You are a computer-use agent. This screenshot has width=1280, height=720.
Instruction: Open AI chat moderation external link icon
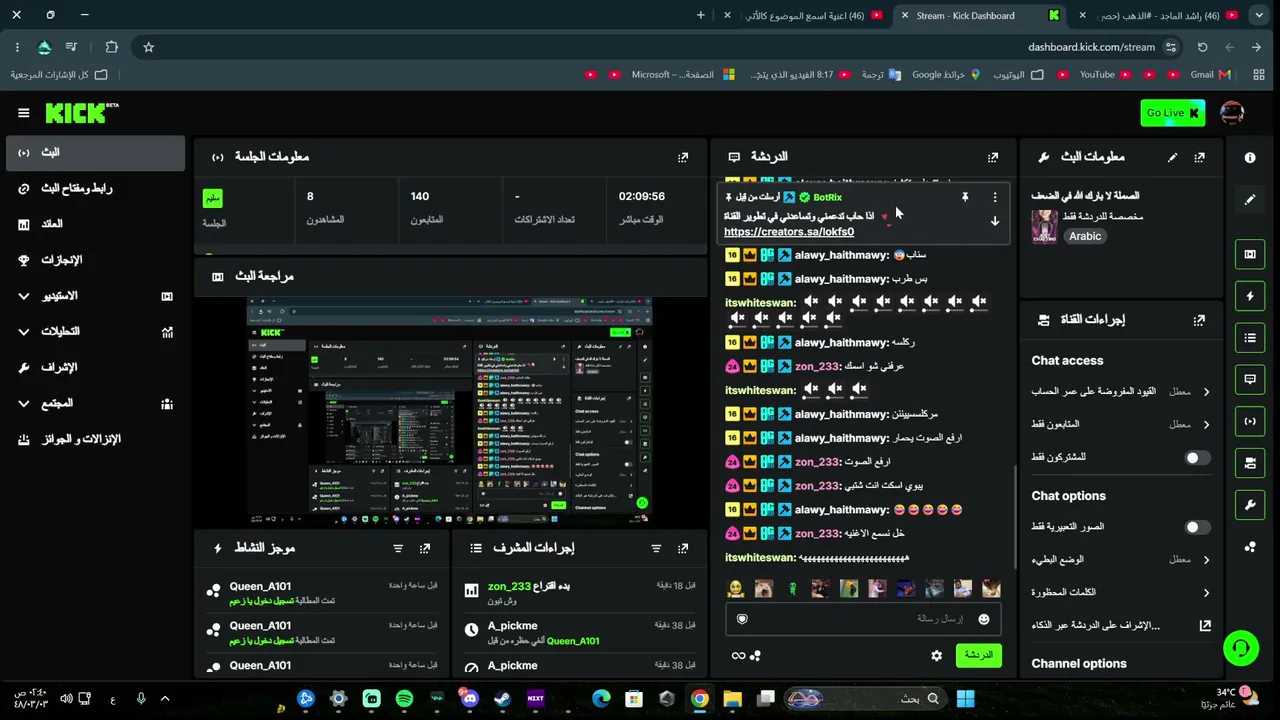tap(1205, 625)
